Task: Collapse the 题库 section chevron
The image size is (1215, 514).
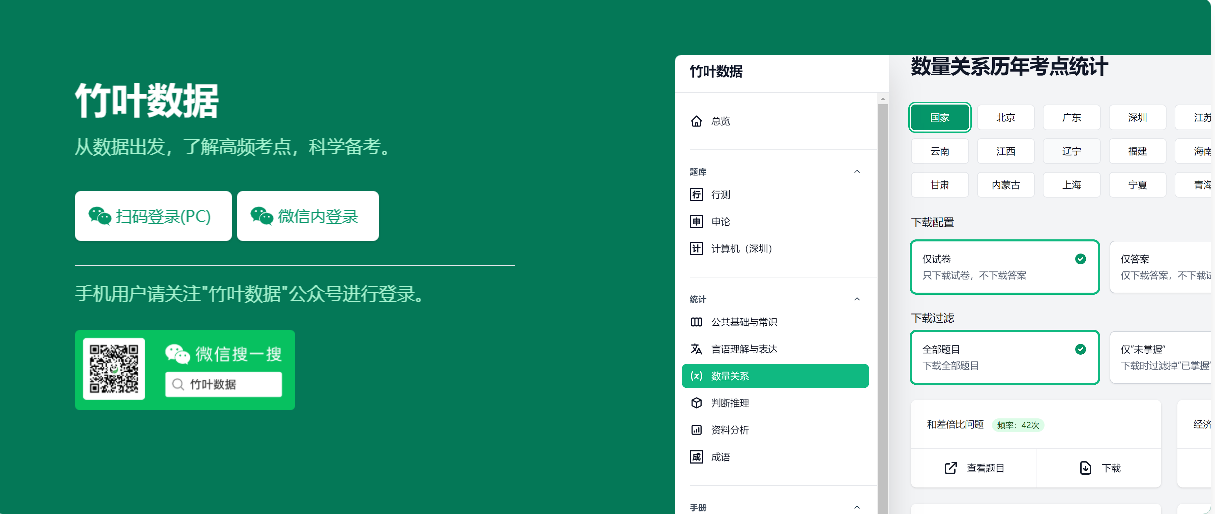Action: (x=856, y=171)
